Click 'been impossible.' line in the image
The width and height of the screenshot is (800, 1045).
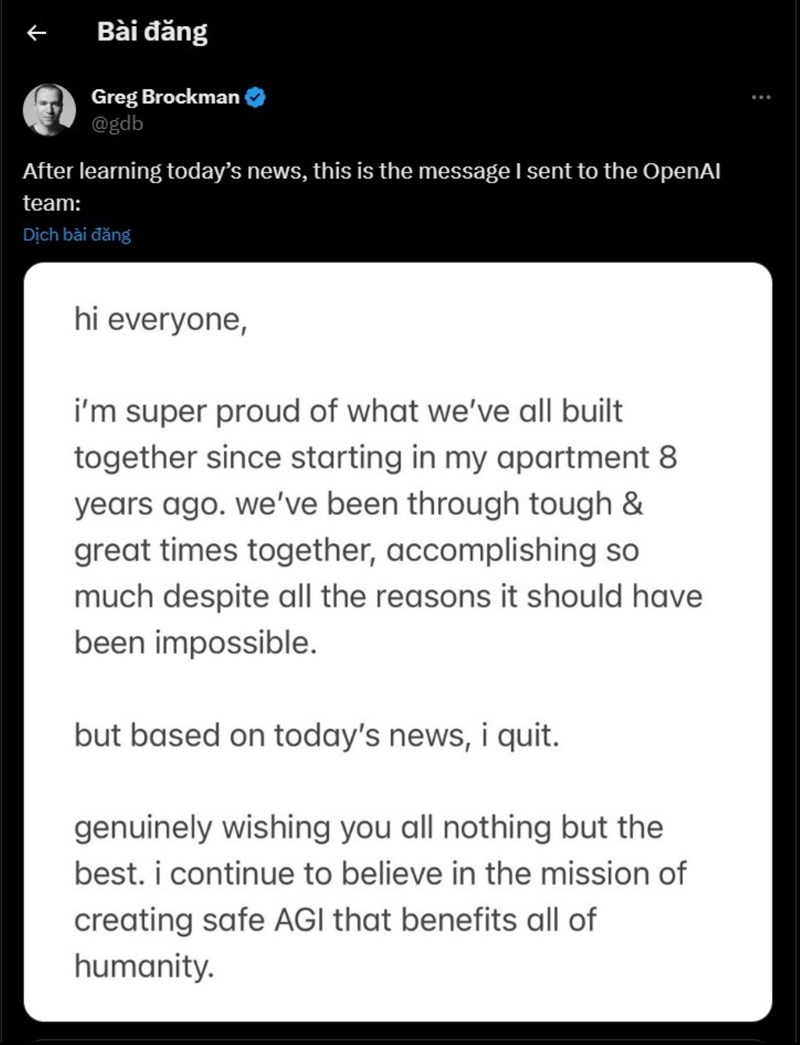click(195, 644)
